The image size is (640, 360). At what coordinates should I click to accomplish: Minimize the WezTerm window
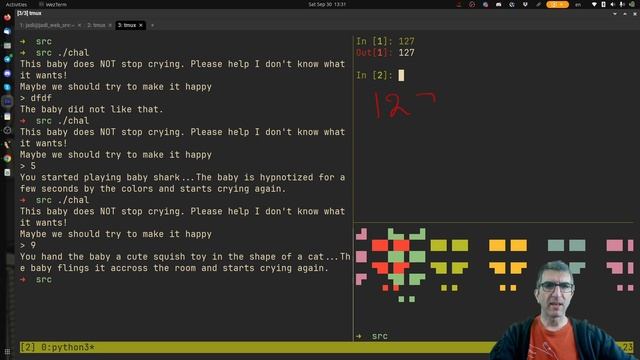pos(615,13)
